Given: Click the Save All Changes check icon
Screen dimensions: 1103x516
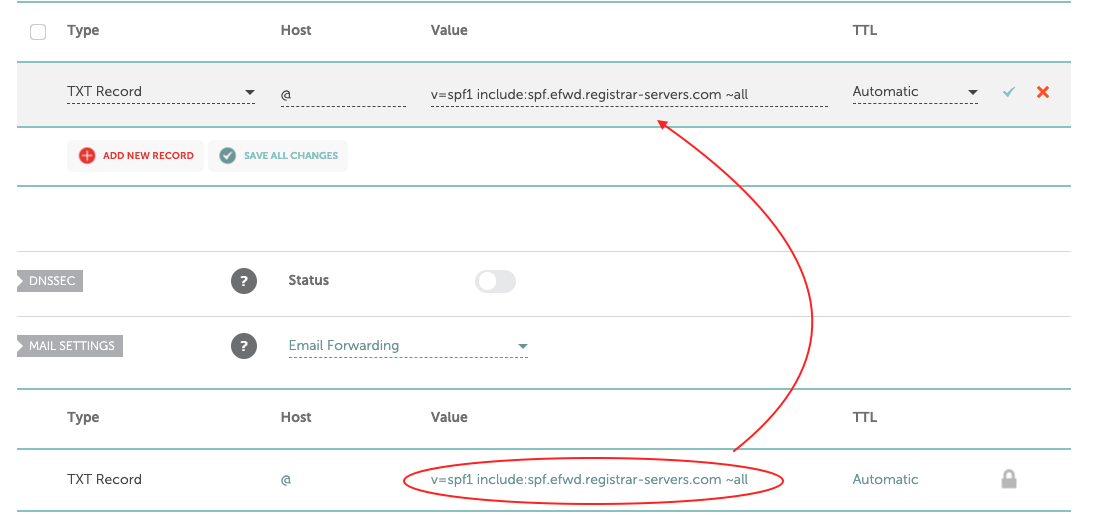Looking at the screenshot, I should pos(227,155).
